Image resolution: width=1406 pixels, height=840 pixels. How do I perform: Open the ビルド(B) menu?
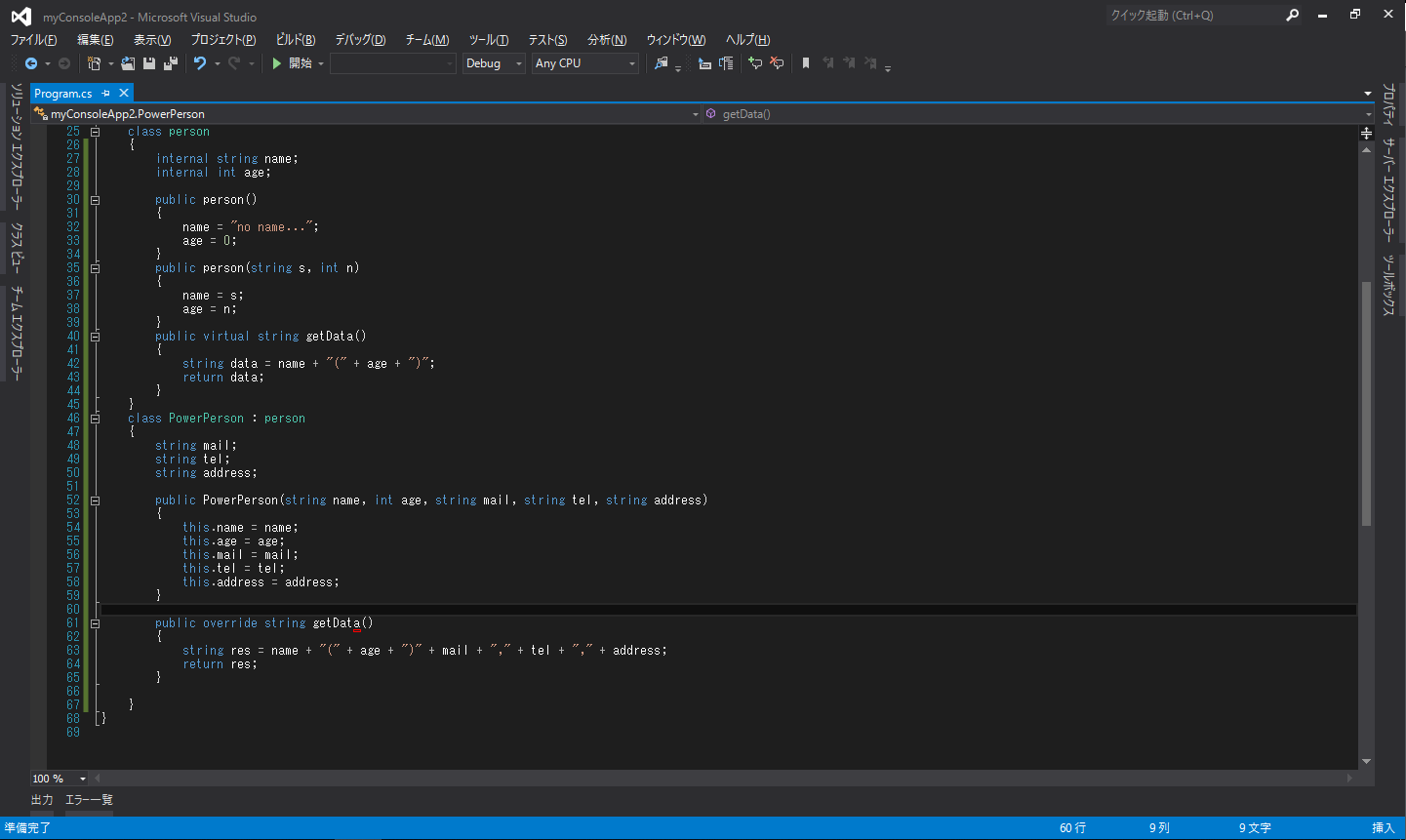pos(296,40)
